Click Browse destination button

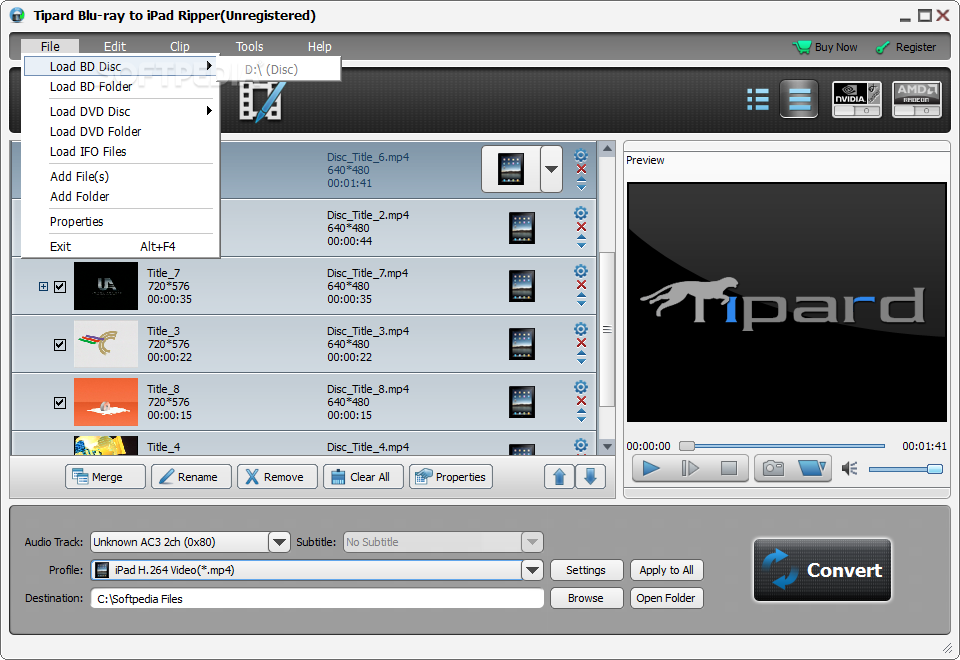tap(586, 598)
